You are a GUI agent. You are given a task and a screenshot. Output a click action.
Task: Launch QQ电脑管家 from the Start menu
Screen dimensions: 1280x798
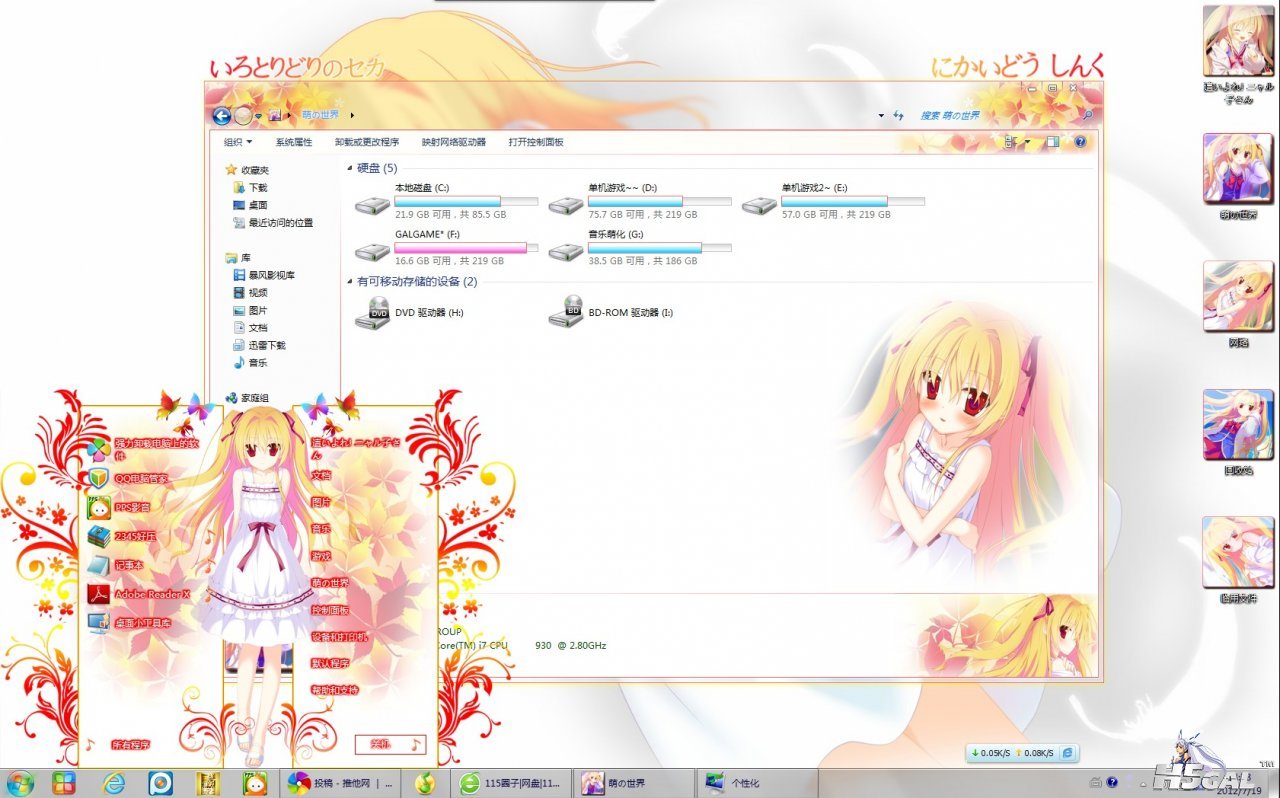tap(140, 479)
